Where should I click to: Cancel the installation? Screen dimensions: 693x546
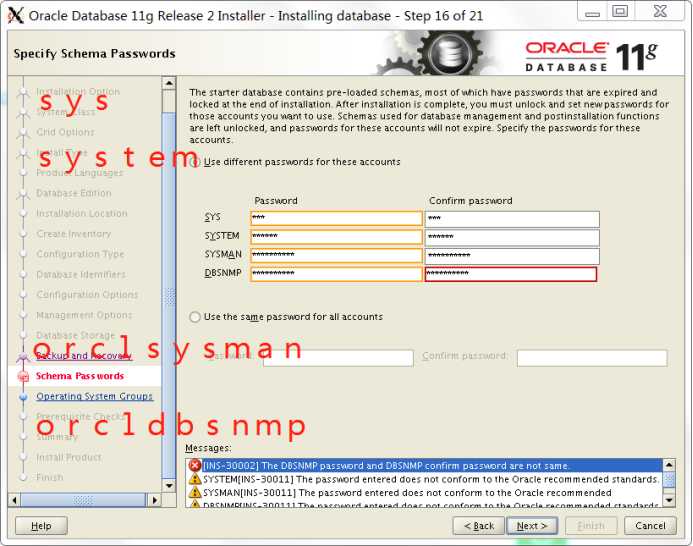tap(650, 526)
